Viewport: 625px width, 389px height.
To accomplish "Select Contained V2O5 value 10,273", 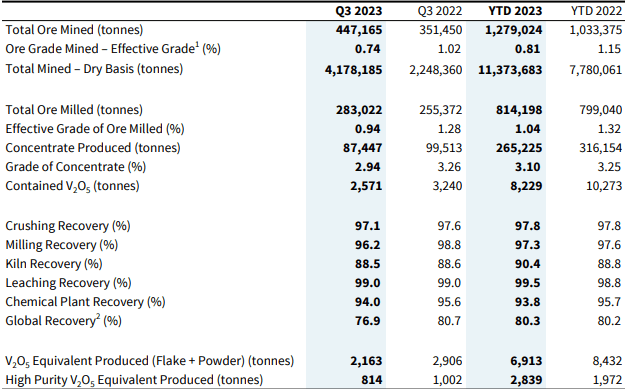I will click(x=604, y=186).
